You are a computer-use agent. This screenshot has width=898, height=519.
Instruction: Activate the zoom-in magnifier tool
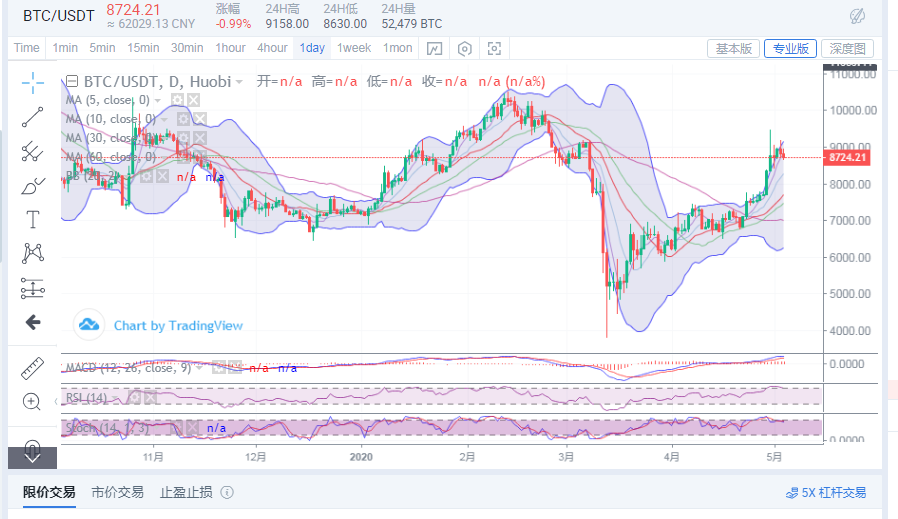pos(32,402)
